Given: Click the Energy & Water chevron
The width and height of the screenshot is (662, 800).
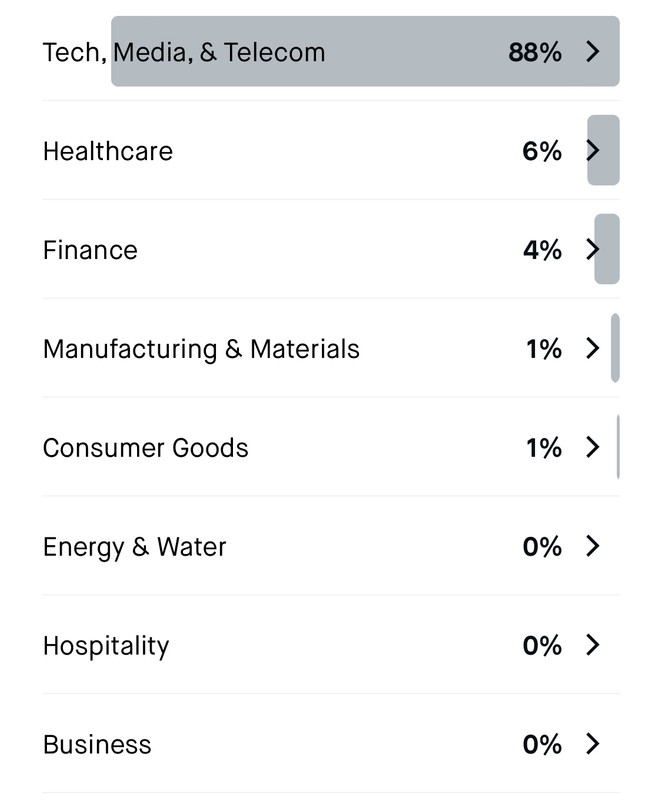Looking at the screenshot, I should tap(592, 546).
